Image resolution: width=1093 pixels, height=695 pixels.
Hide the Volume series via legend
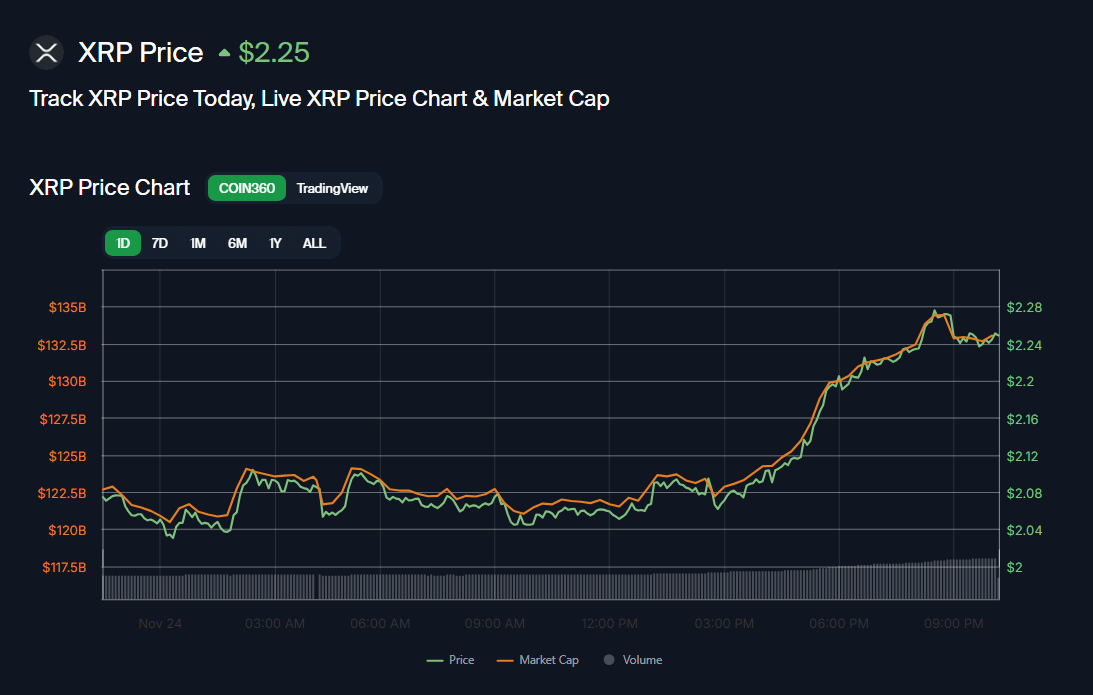click(x=632, y=660)
